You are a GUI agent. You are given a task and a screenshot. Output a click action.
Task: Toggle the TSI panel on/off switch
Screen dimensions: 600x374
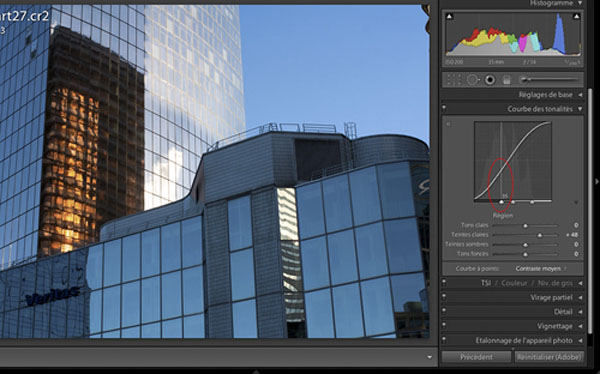444,283
